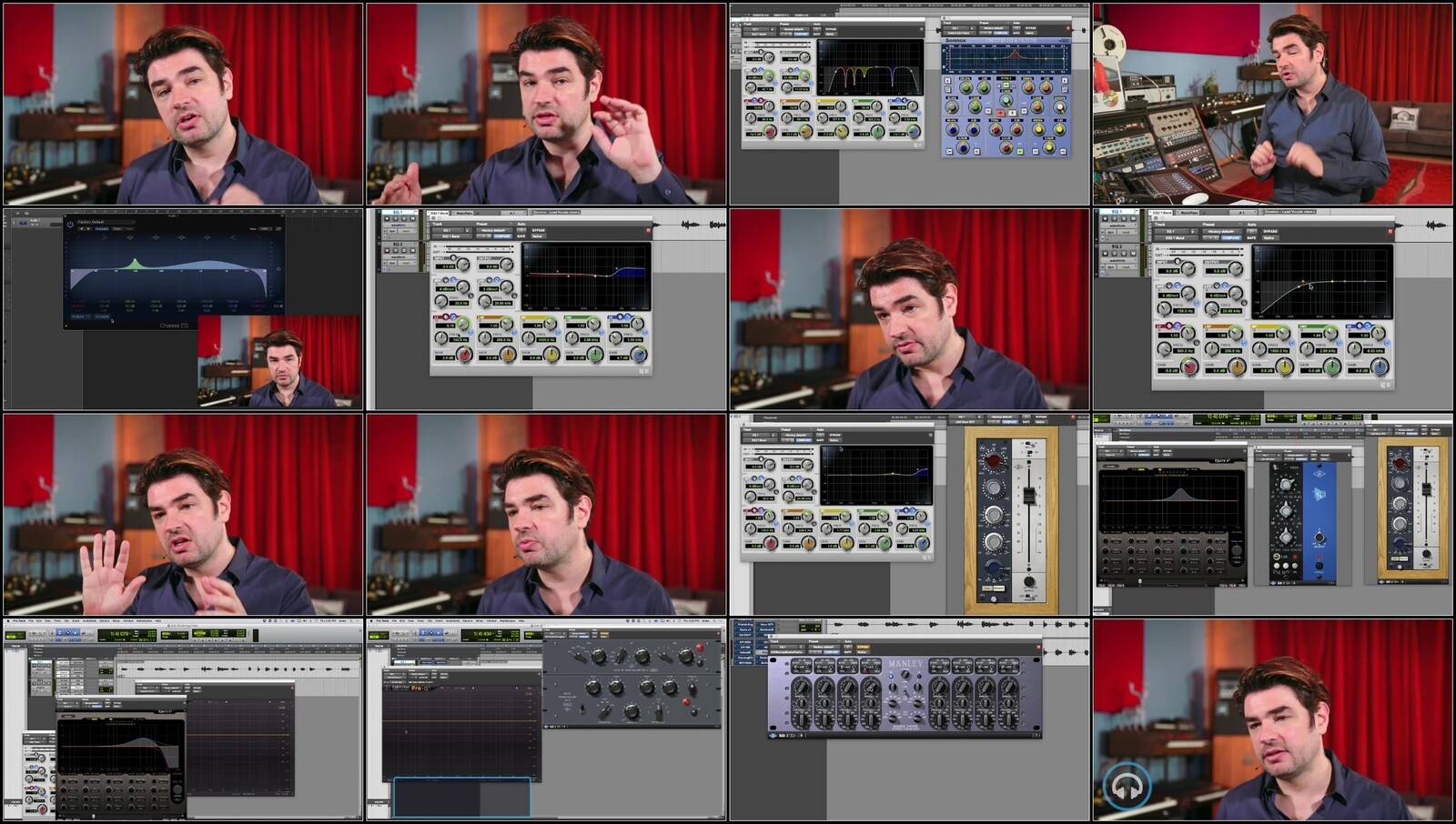
Task: Open frame of presenter pinching fingers in the air
Action: [546, 104]
